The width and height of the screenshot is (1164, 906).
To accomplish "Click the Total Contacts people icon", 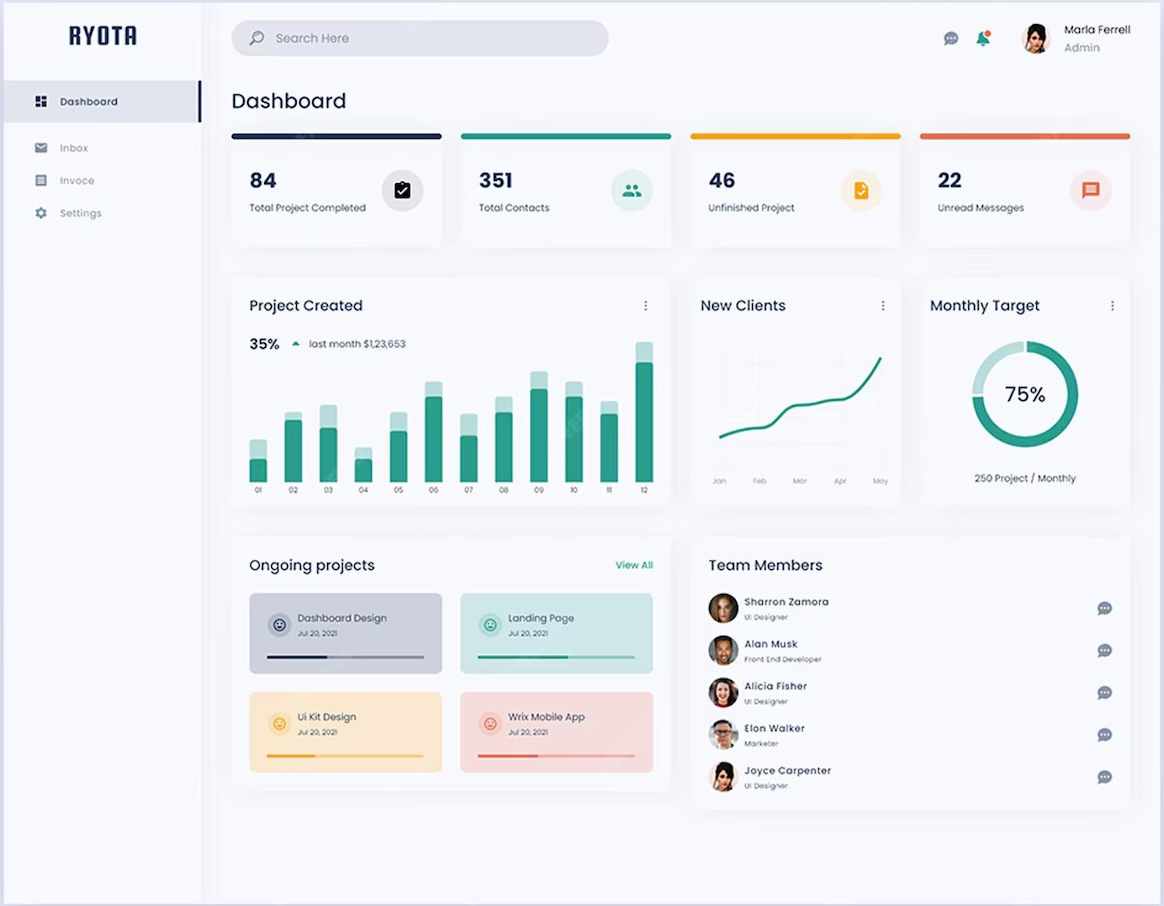I will (x=631, y=190).
